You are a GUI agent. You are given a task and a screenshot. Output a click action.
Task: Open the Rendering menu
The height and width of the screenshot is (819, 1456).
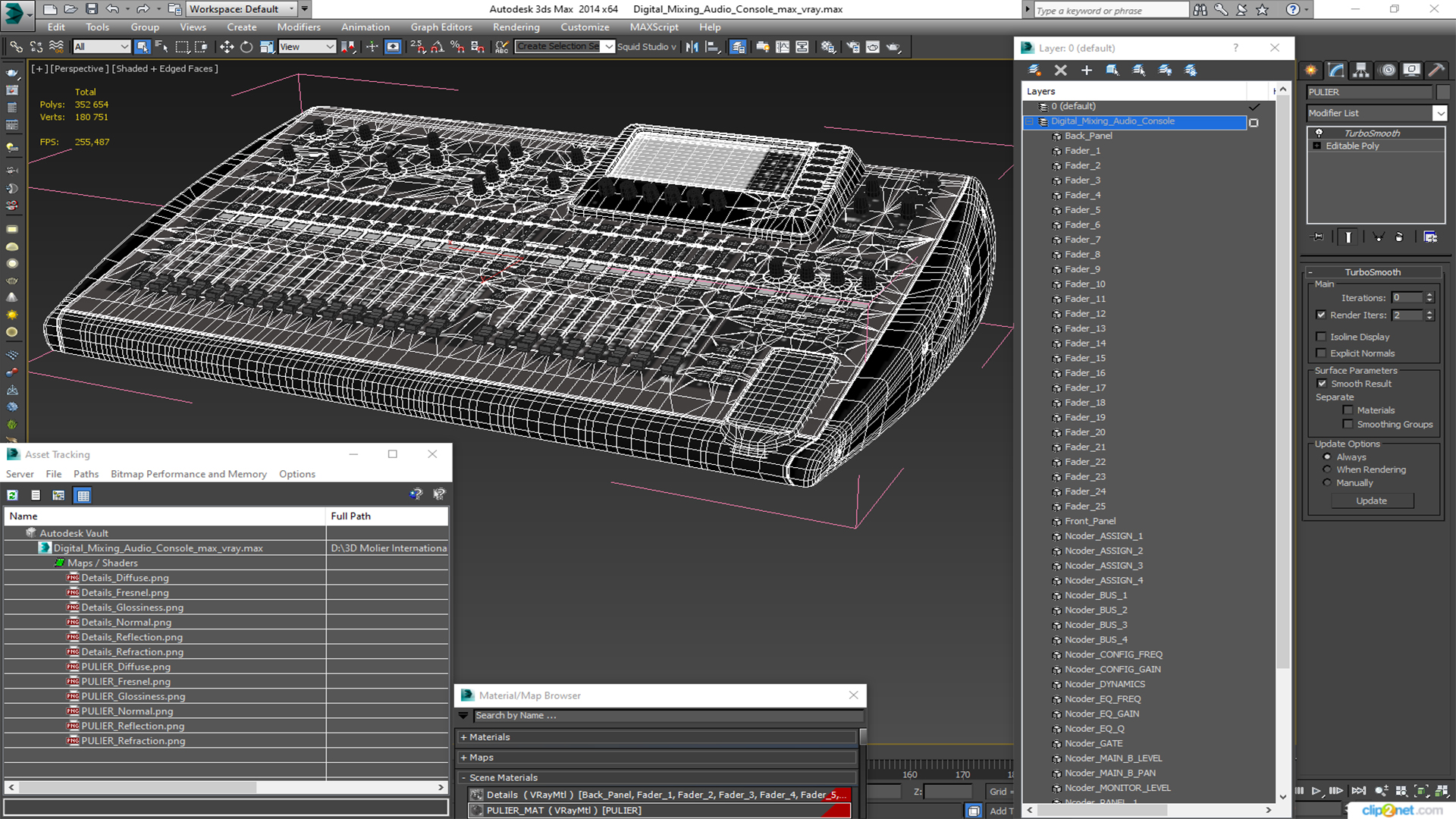516,27
